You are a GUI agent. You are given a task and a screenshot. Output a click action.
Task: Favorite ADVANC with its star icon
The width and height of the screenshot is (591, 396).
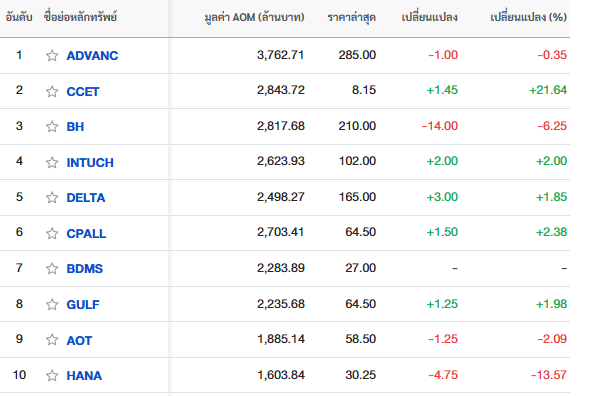tap(52, 56)
